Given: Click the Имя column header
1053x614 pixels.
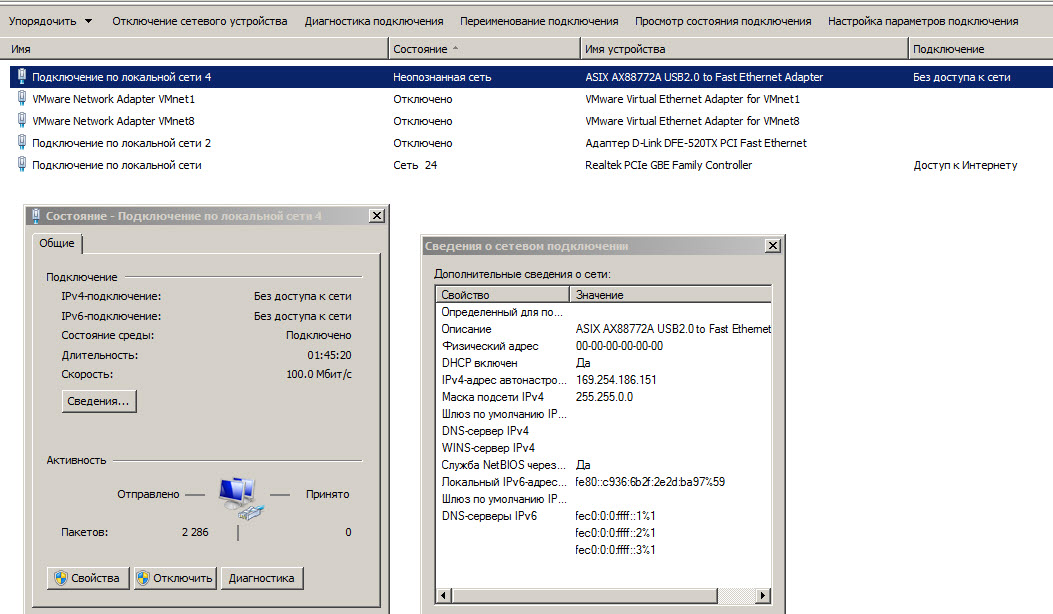Looking at the screenshot, I should [x=198, y=49].
